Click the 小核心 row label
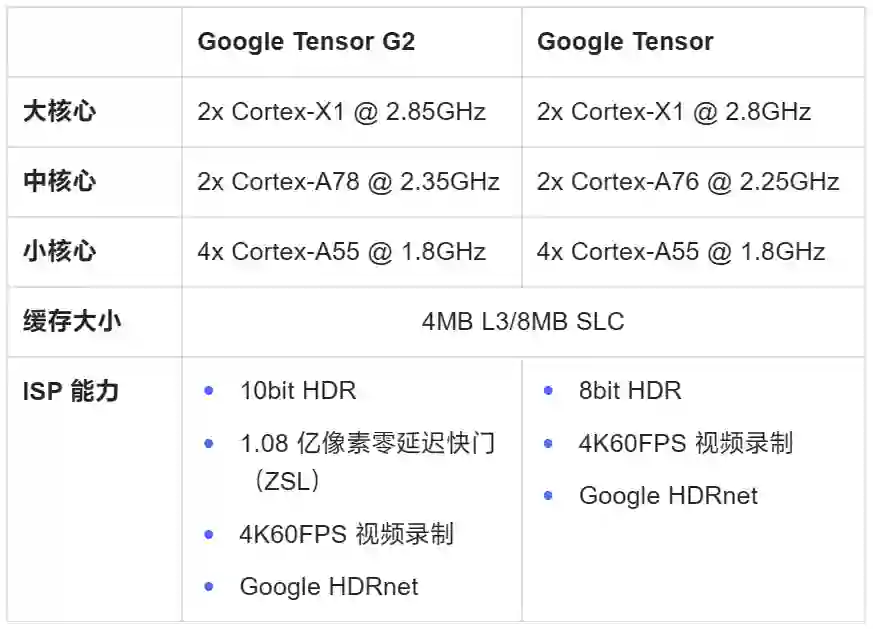This screenshot has width=873, height=629. 59,251
